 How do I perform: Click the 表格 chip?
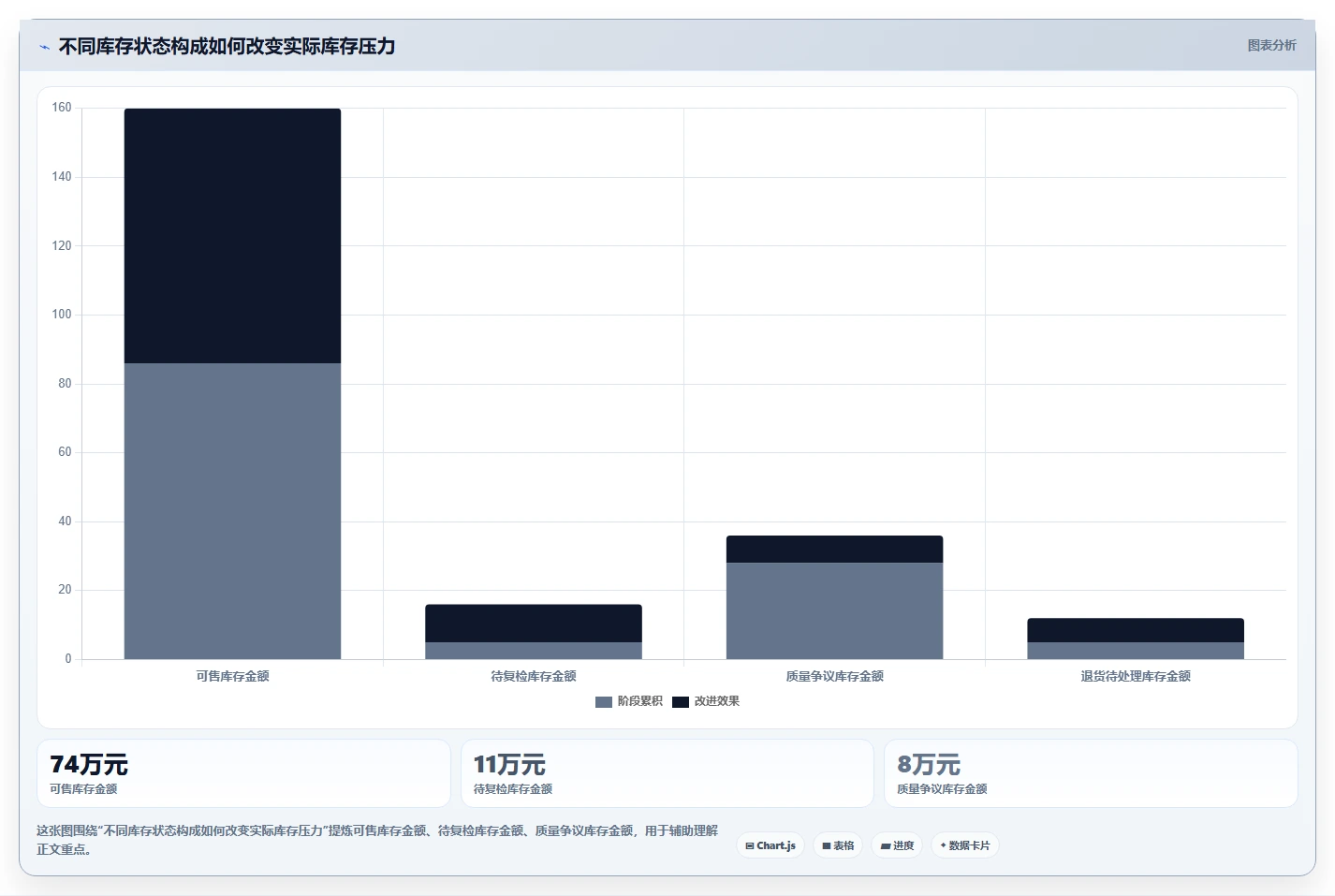[x=838, y=845]
